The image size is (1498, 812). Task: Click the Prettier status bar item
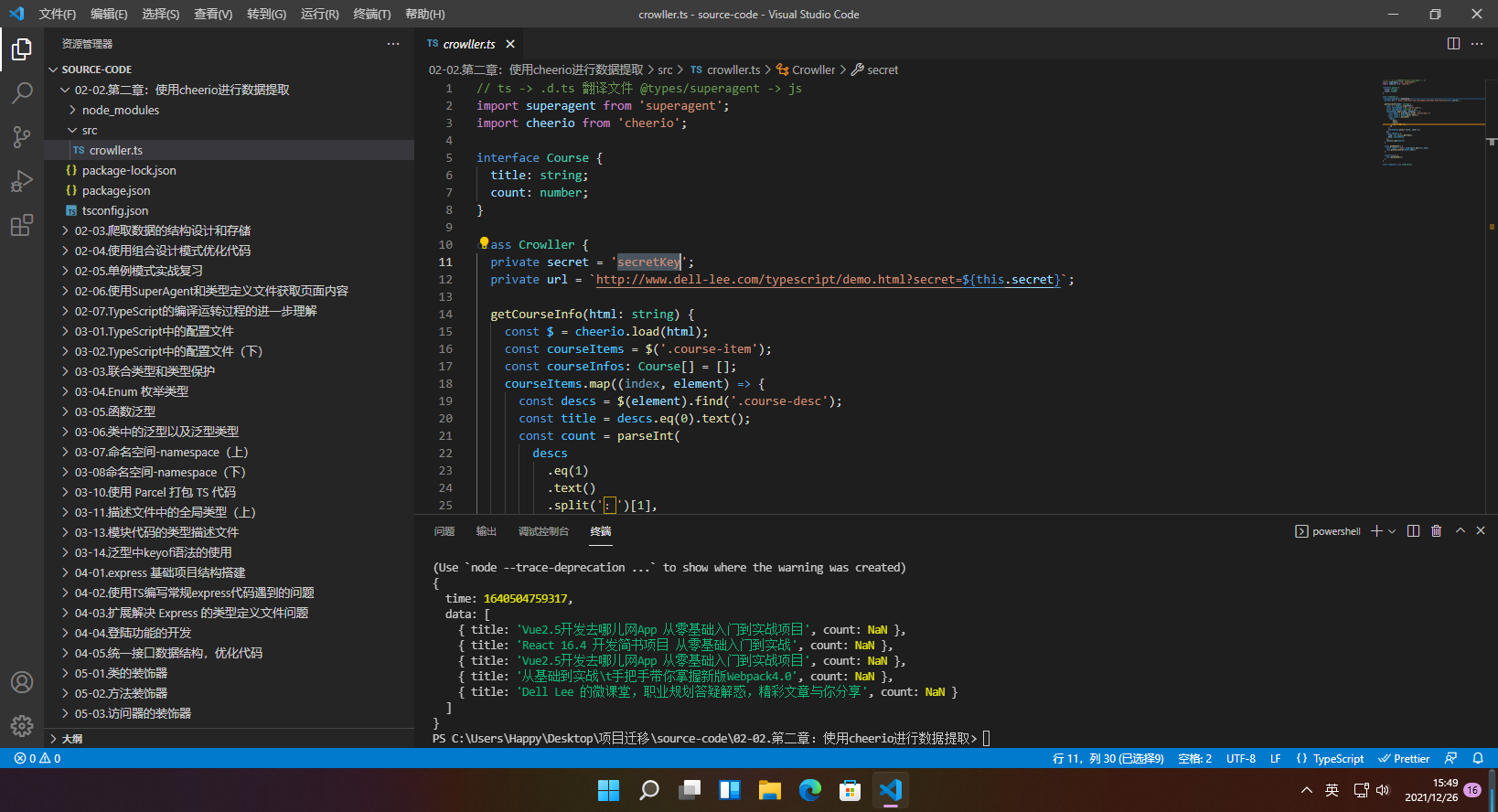point(1404,759)
